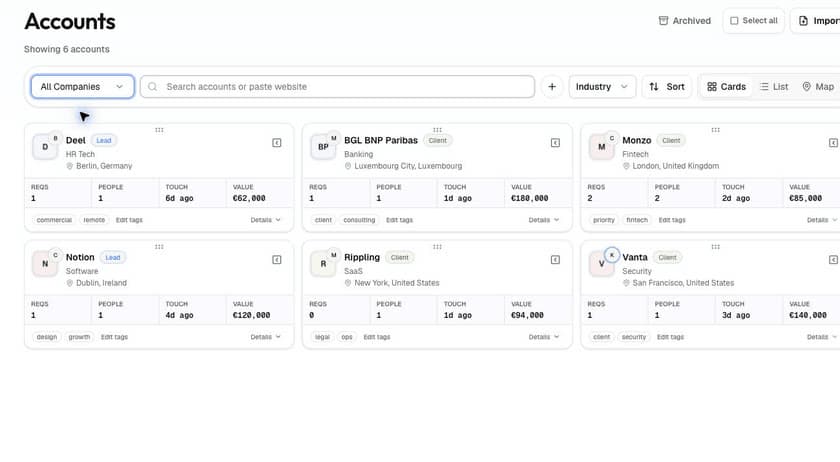
Task: Click the growth tag on Notion
Action: pos(79,337)
